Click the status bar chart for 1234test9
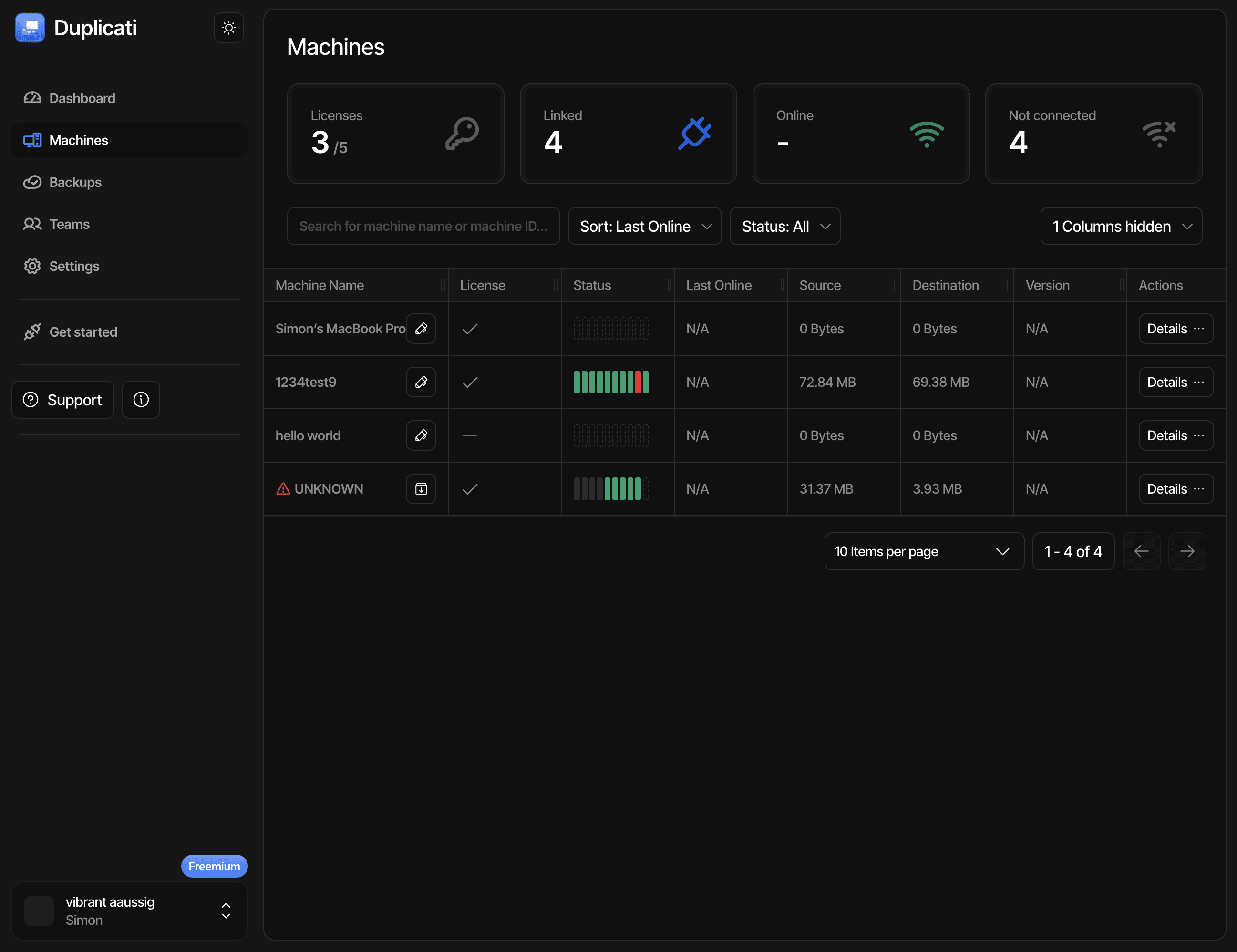This screenshot has height=952, width=1237. pyautogui.click(x=610, y=382)
